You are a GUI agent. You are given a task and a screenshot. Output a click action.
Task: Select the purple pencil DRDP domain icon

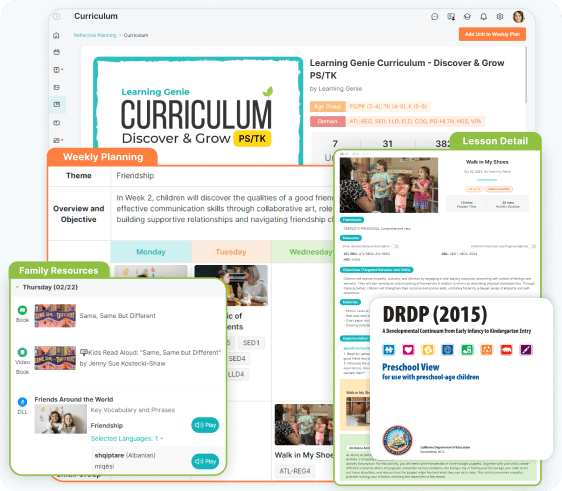pos(526,349)
